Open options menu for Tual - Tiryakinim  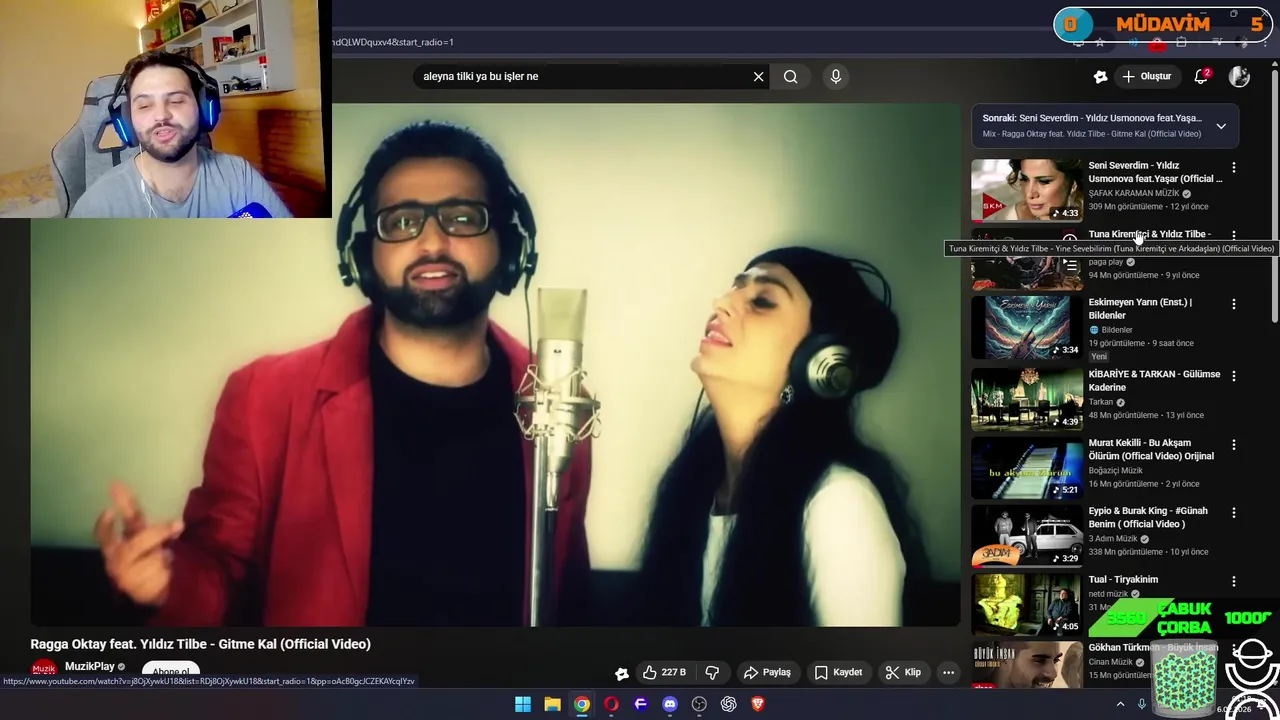(1233, 581)
